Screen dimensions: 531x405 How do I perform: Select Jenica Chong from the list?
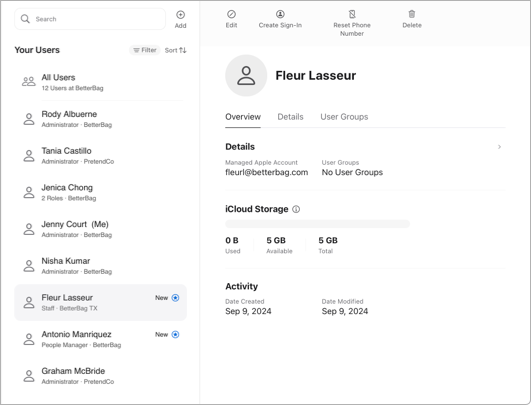101,192
